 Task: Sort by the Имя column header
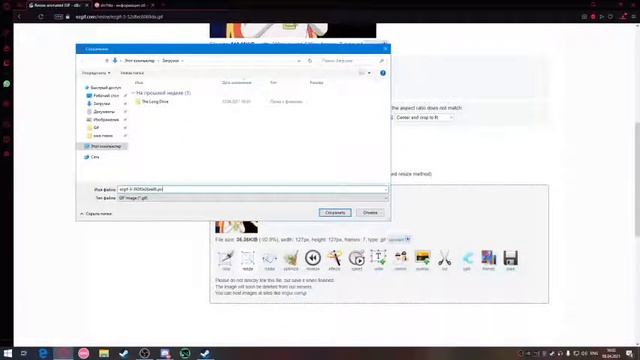[139, 83]
